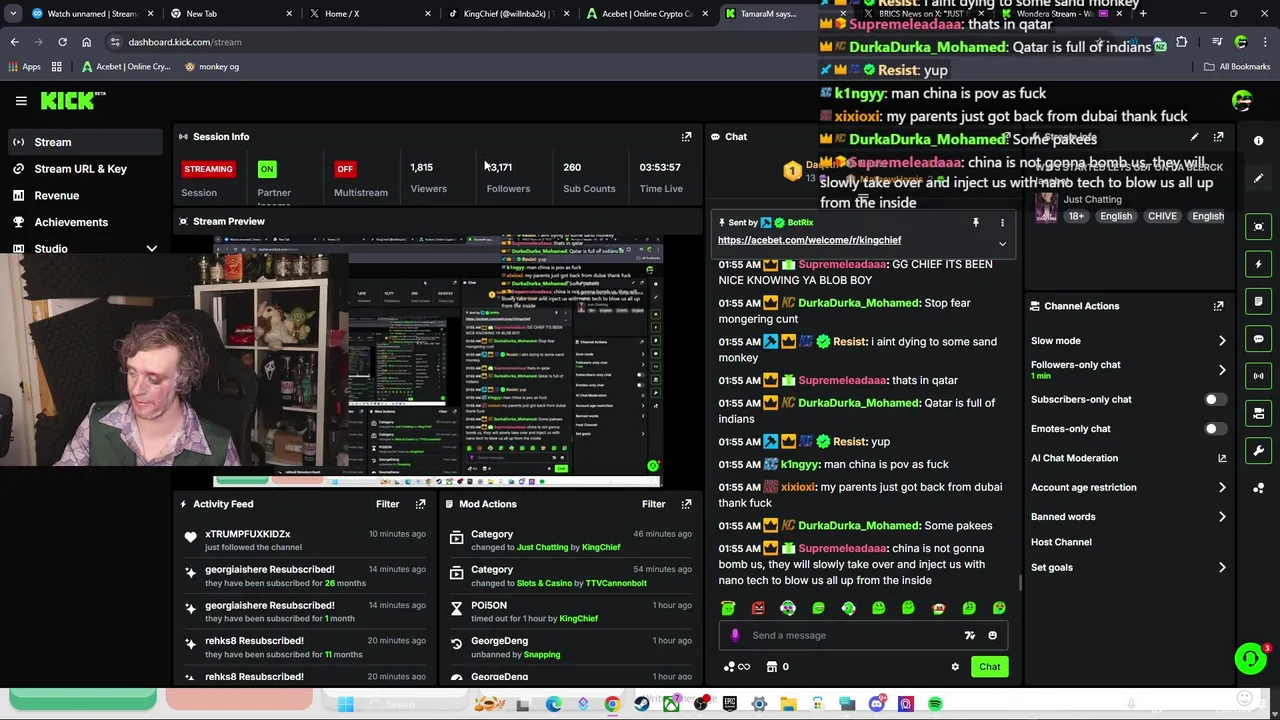The height and width of the screenshot is (720, 1280).
Task: Click the chat bubble sidebar icon
Action: pos(1259,339)
